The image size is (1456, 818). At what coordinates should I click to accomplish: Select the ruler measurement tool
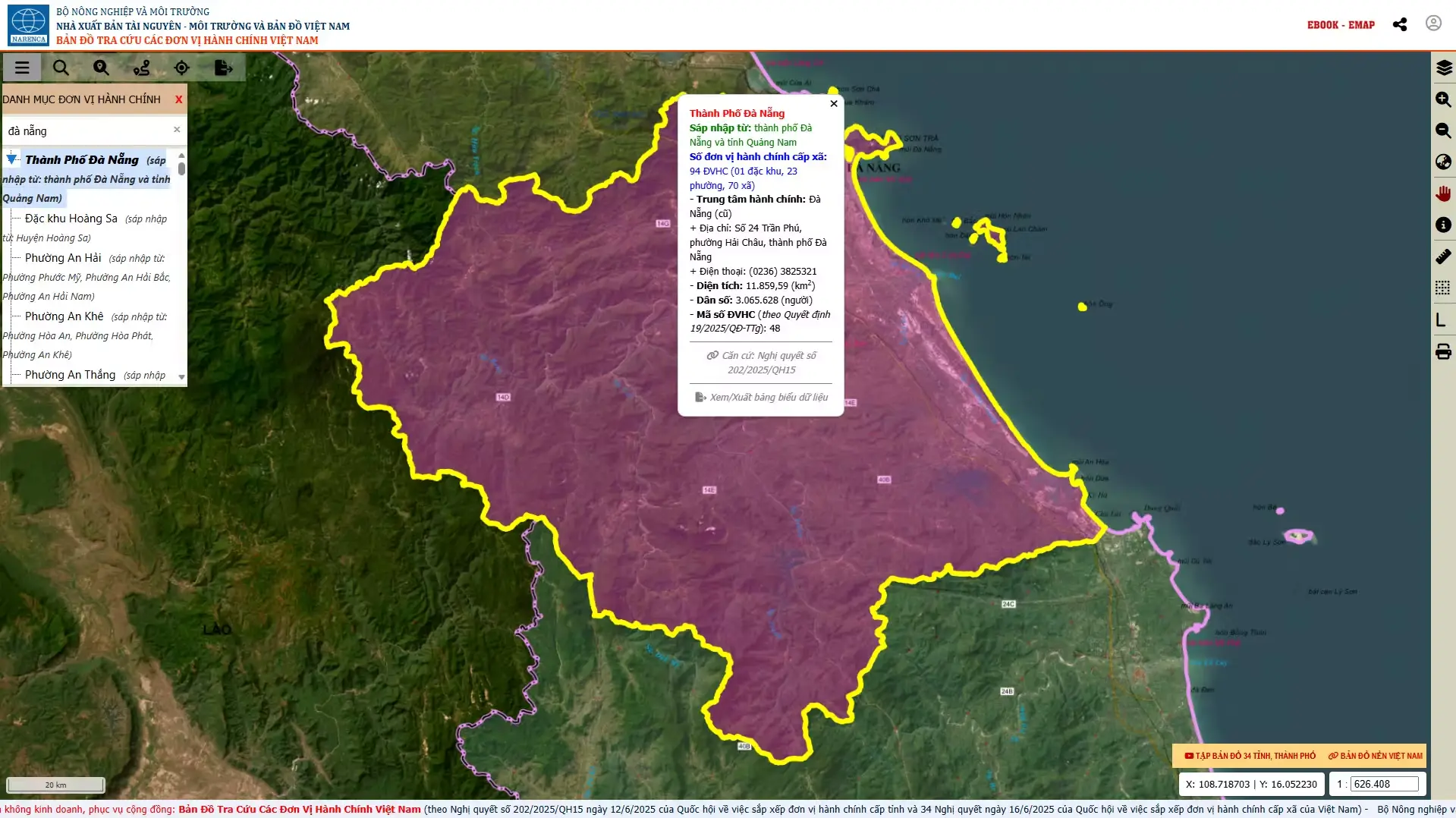coord(1443,256)
